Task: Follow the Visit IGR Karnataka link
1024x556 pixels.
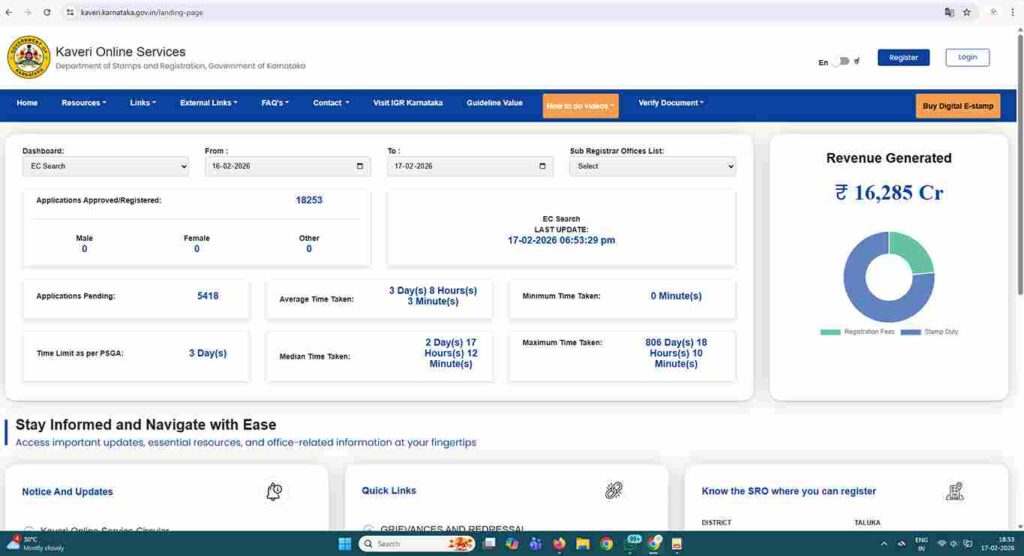Action: click(x=407, y=103)
